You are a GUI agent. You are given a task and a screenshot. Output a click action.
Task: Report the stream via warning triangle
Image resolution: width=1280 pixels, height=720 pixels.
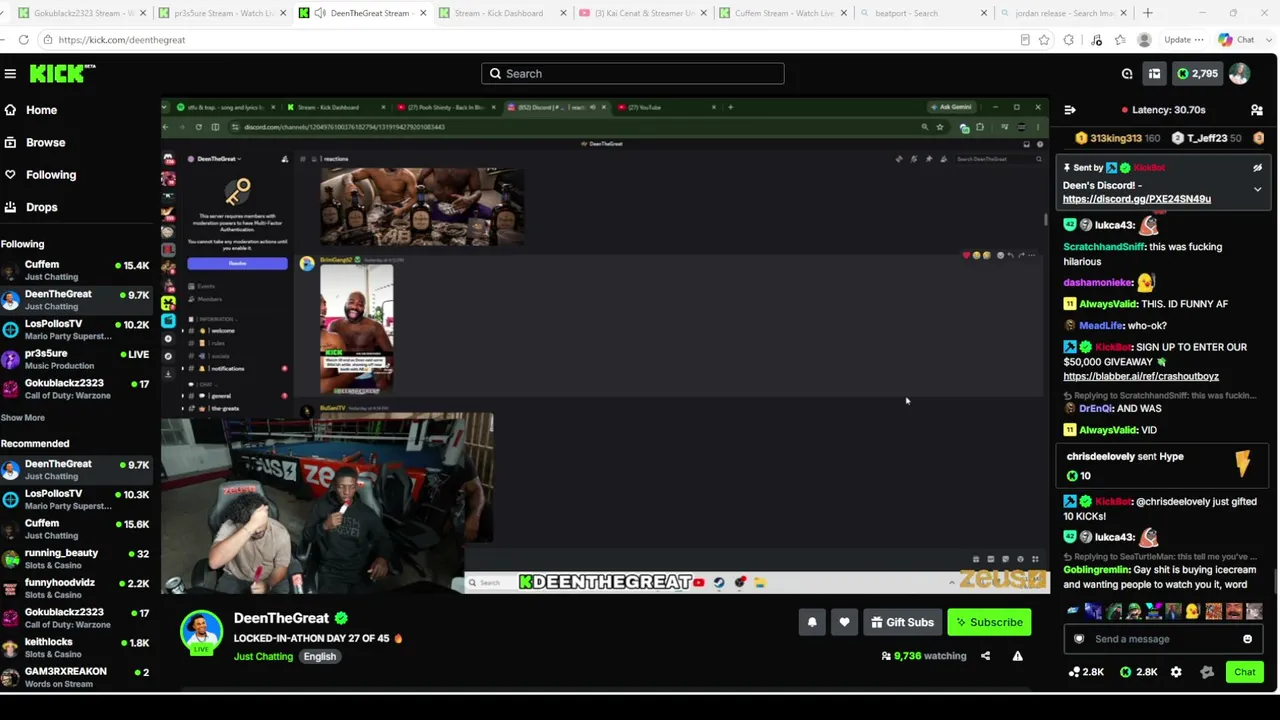(1017, 656)
